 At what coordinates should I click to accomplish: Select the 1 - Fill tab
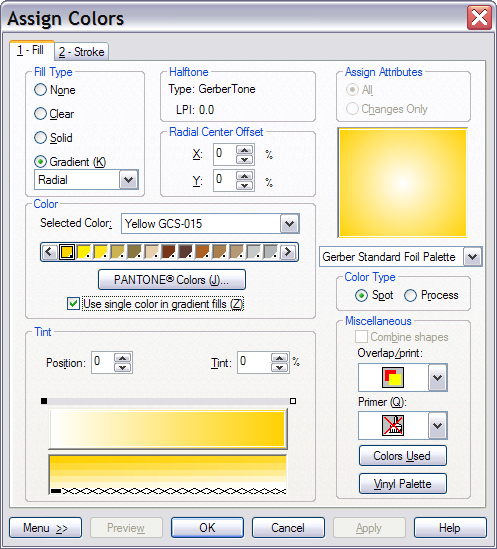click(x=31, y=50)
